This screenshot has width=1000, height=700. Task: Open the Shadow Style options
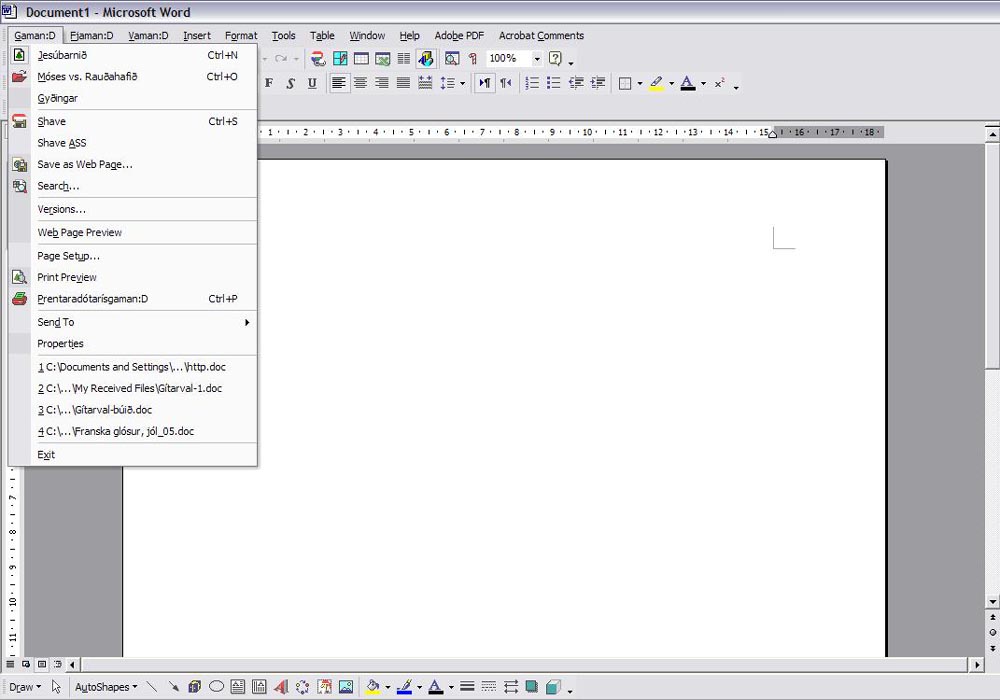click(531, 687)
